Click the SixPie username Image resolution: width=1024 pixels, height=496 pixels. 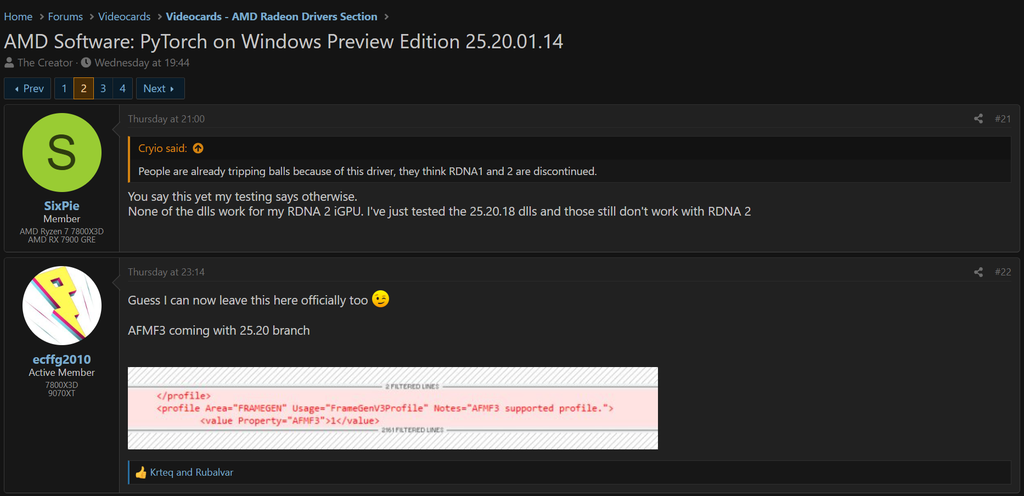coord(62,206)
